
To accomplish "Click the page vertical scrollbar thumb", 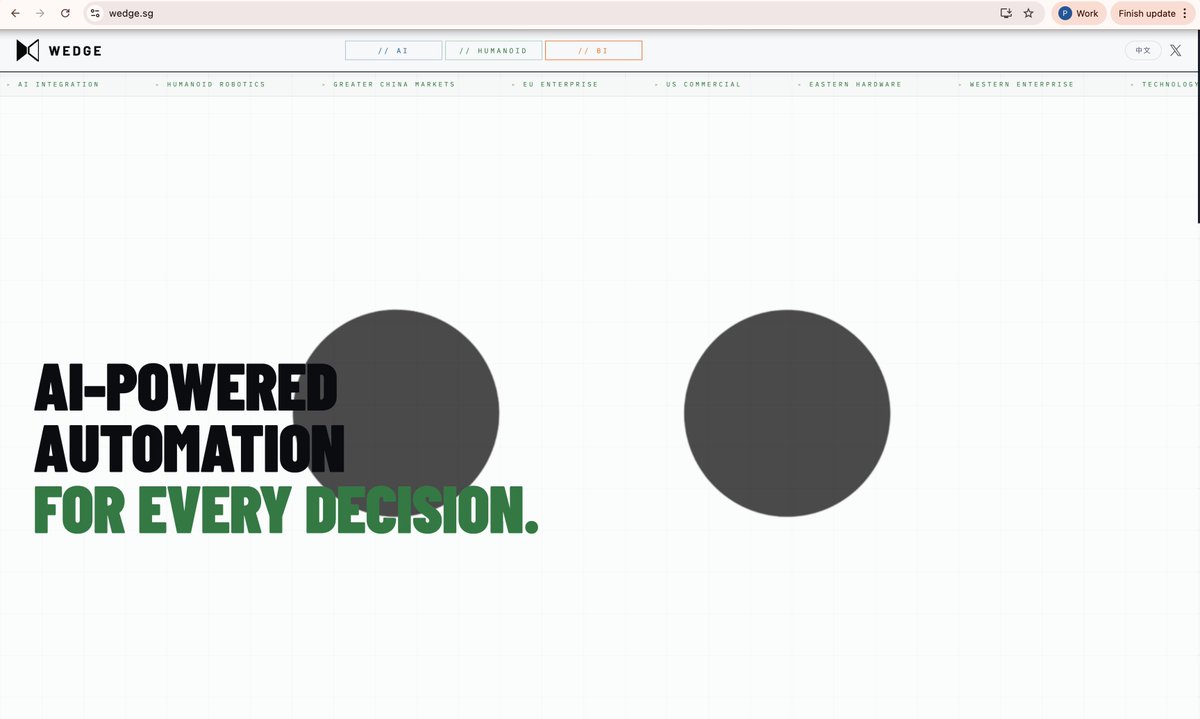I will [x=1197, y=128].
